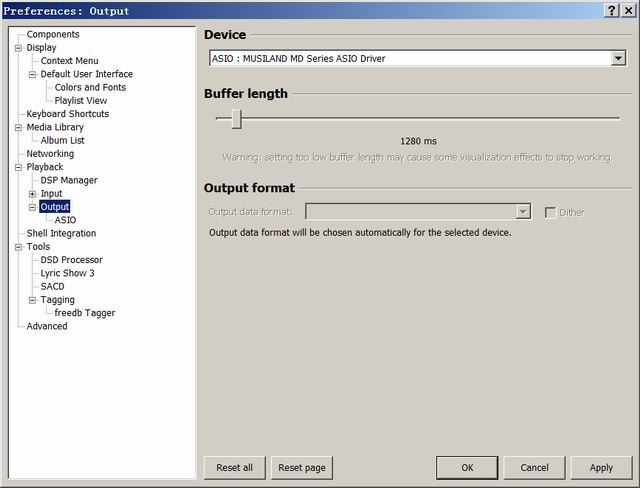Select the Advanced preferences page
Image resolution: width=640 pixels, height=488 pixels.
pos(47,326)
